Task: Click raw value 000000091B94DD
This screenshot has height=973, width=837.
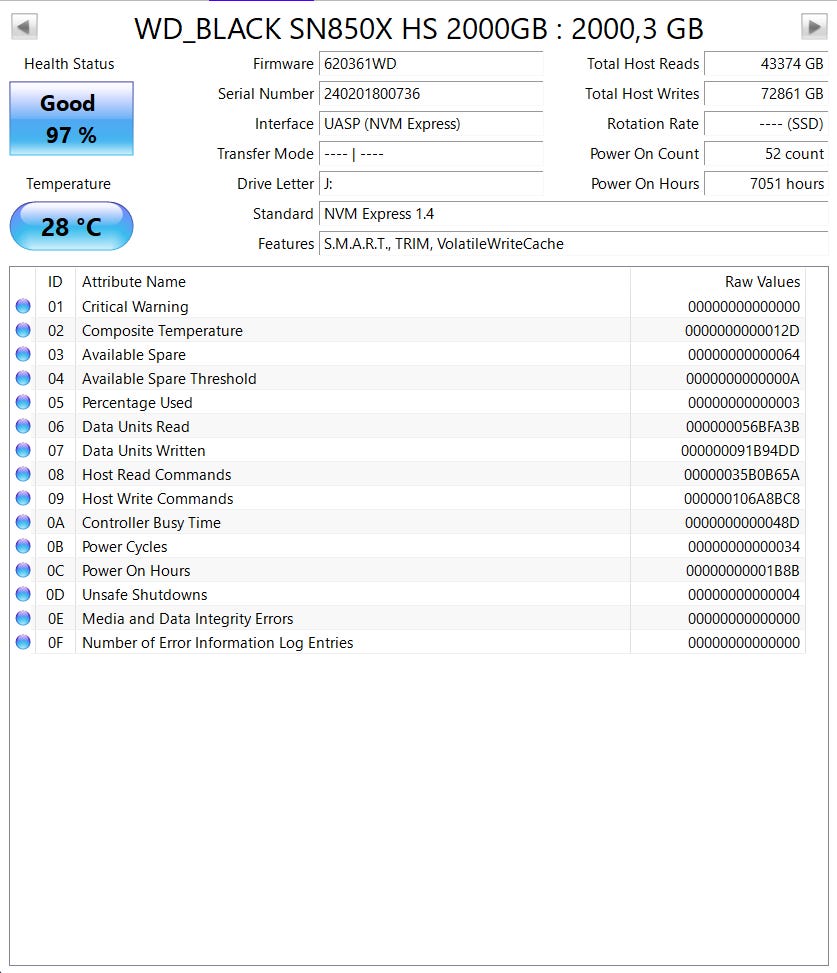Action: pyautogui.click(x=740, y=451)
